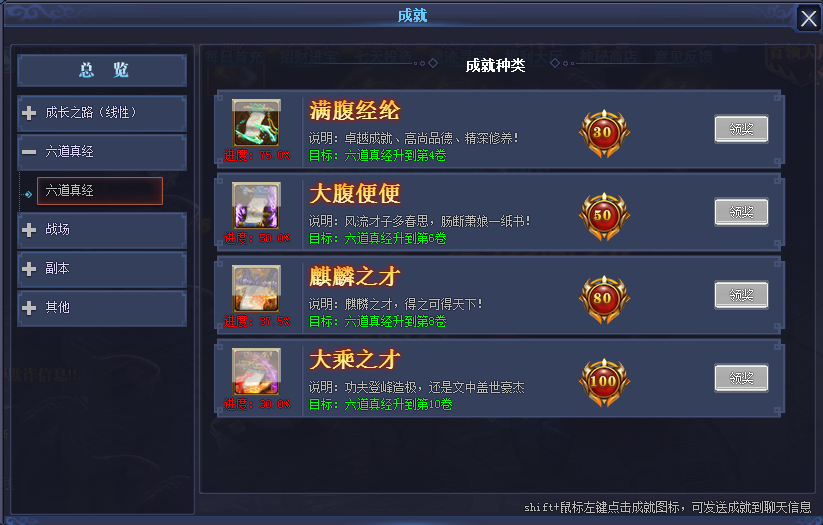Click the 麒麟之才 achievement icon
This screenshot has height=525, width=823.
pos(256,289)
